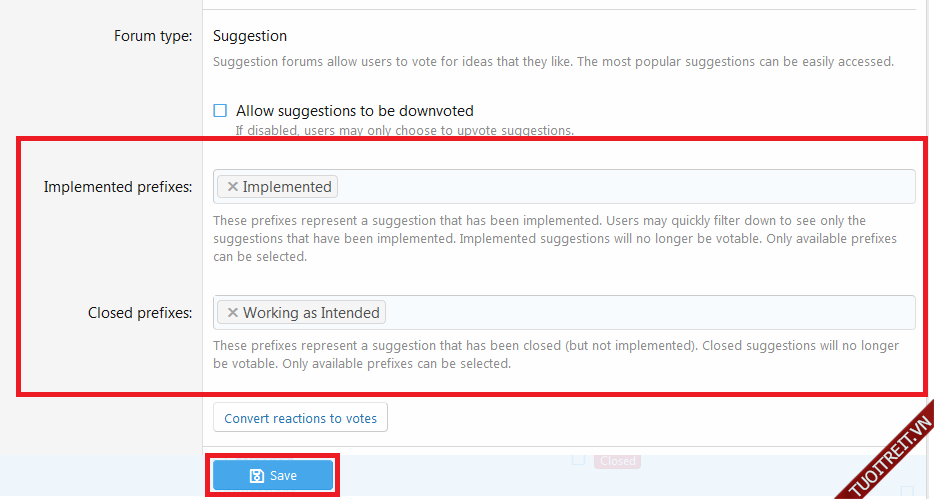Focus the Implemented prefixes input box
934x499 pixels.
click(x=620, y=187)
